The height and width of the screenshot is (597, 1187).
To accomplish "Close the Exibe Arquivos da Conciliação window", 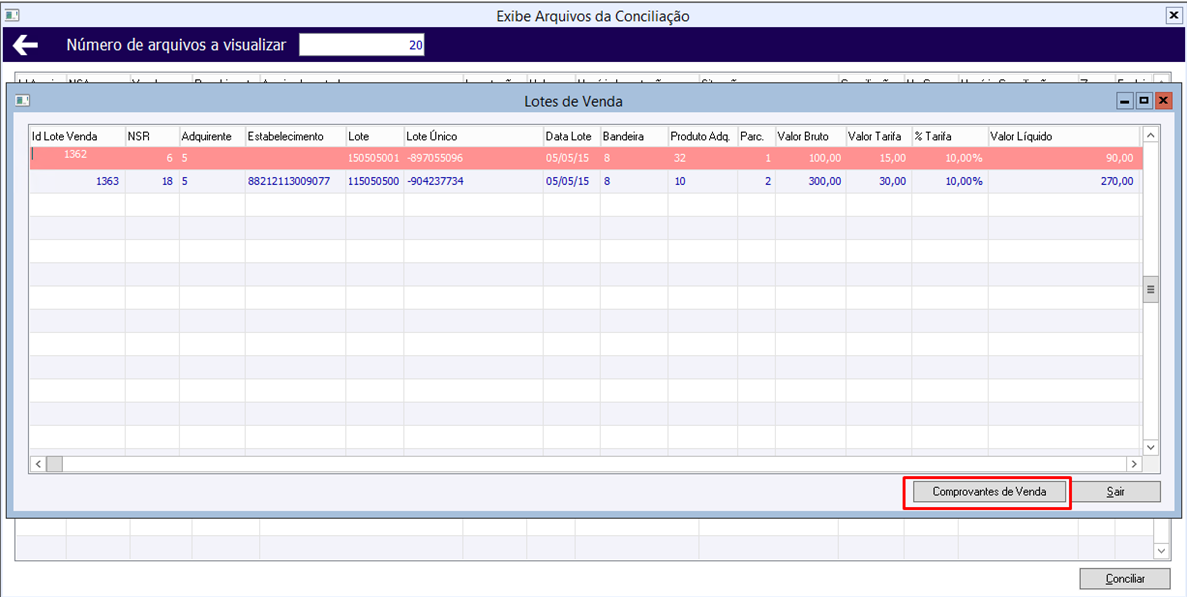I will pyautogui.click(x=1175, y=14).
